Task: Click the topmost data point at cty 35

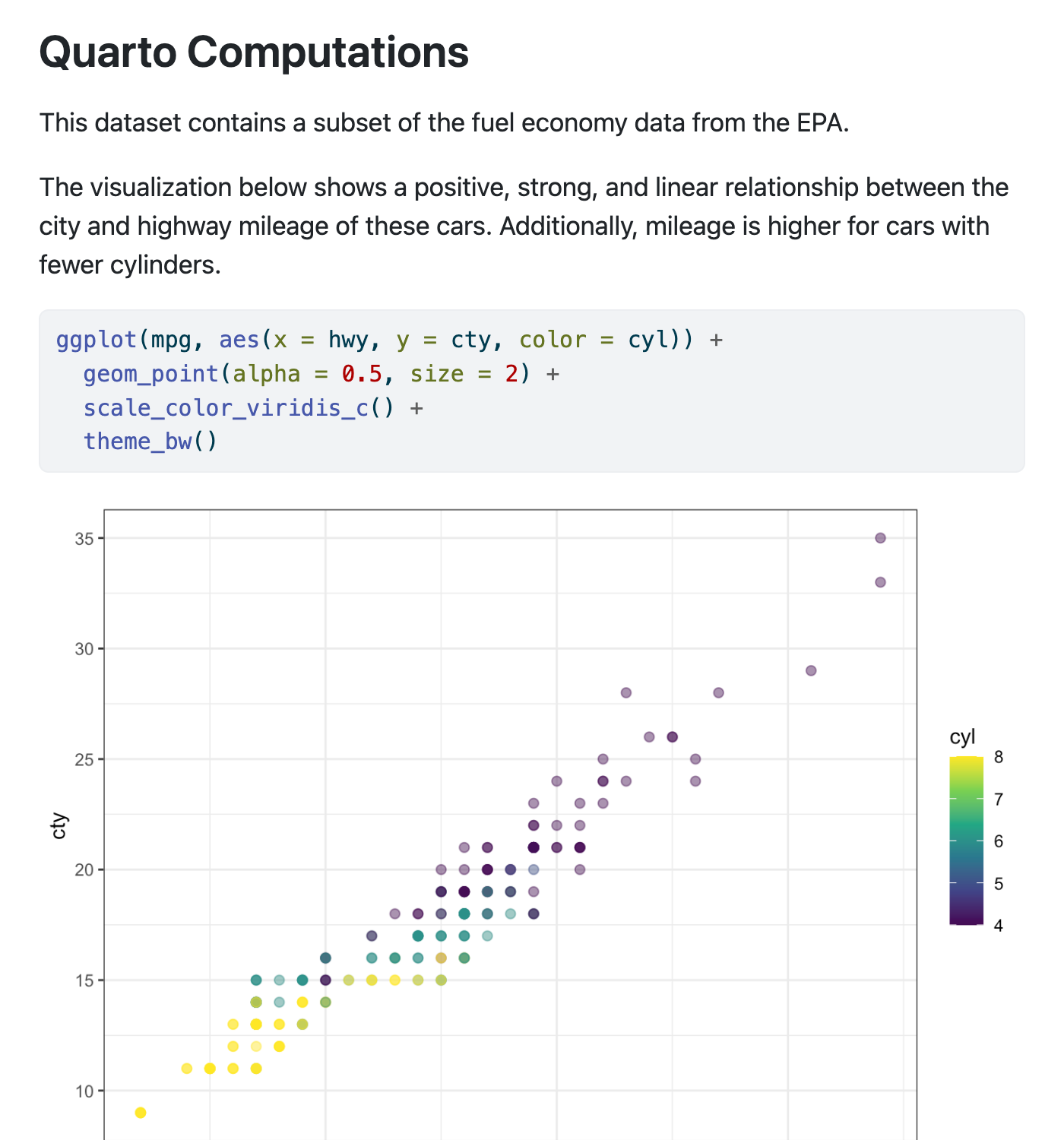Action: (880, 538)
